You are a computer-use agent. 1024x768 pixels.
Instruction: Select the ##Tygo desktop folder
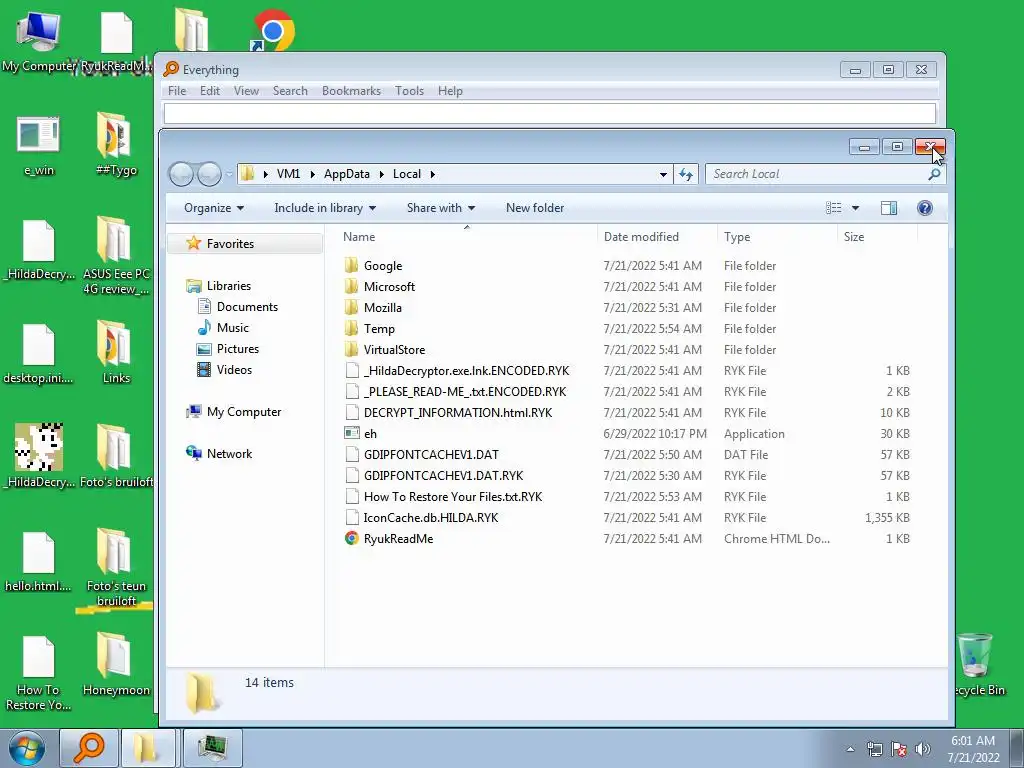point(116,144)
